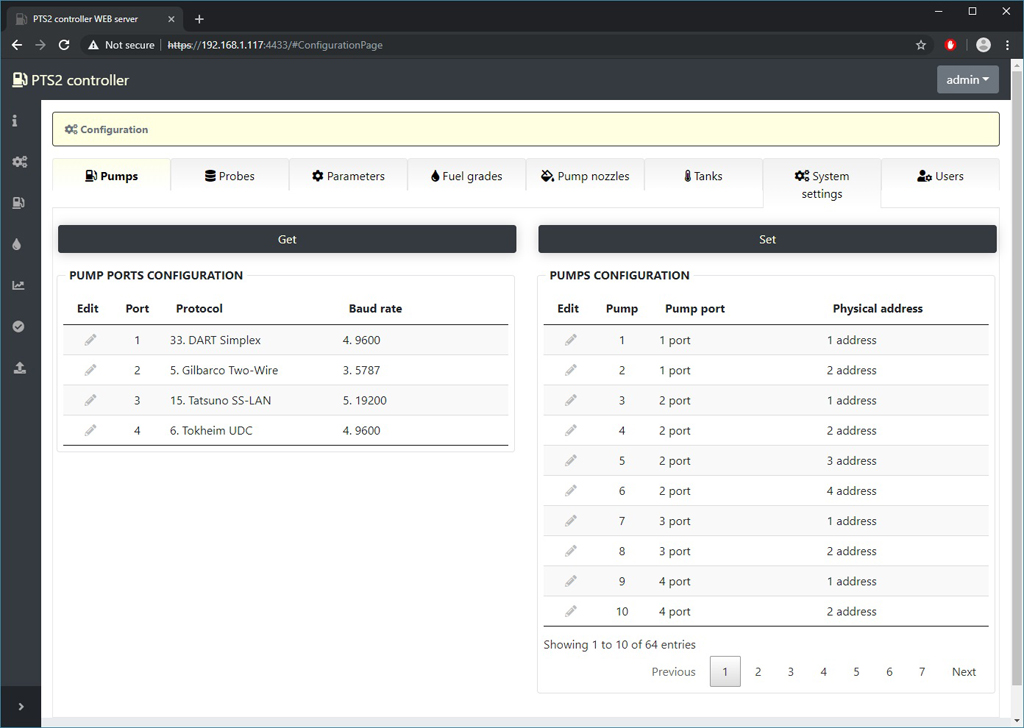This screenshot has height=728, width=1024.
Task: Open the Fuel grades tab
Action: [466, 176]
